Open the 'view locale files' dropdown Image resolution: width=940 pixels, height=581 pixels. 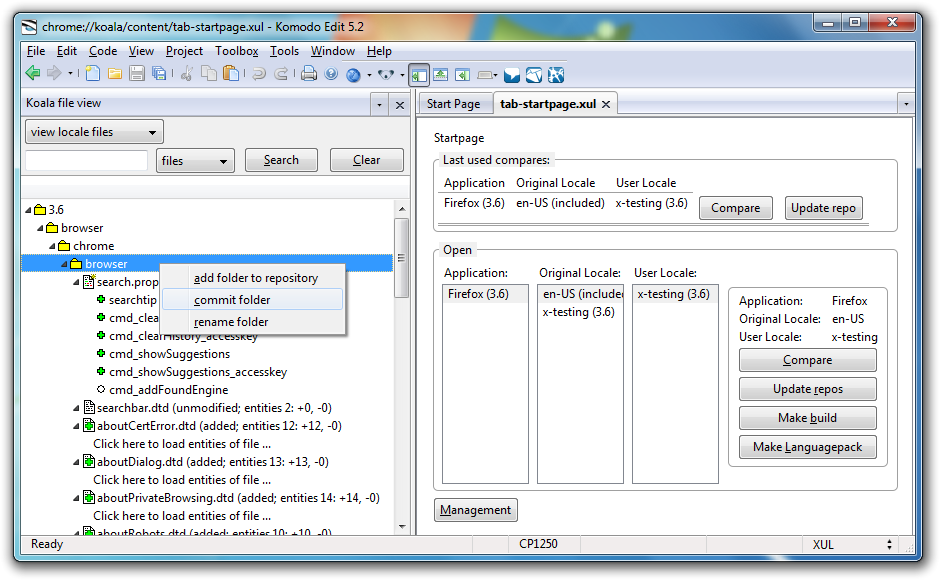[94, 132]
